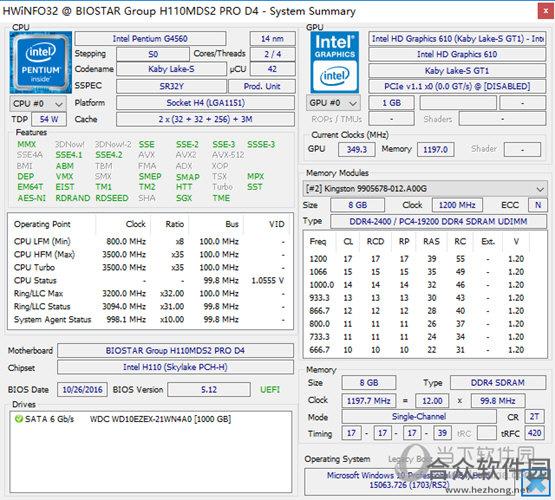Open the GPU #0 selector dropdown
The width and height of the screenshot is (555, 500).
click(x=333, y=103)
